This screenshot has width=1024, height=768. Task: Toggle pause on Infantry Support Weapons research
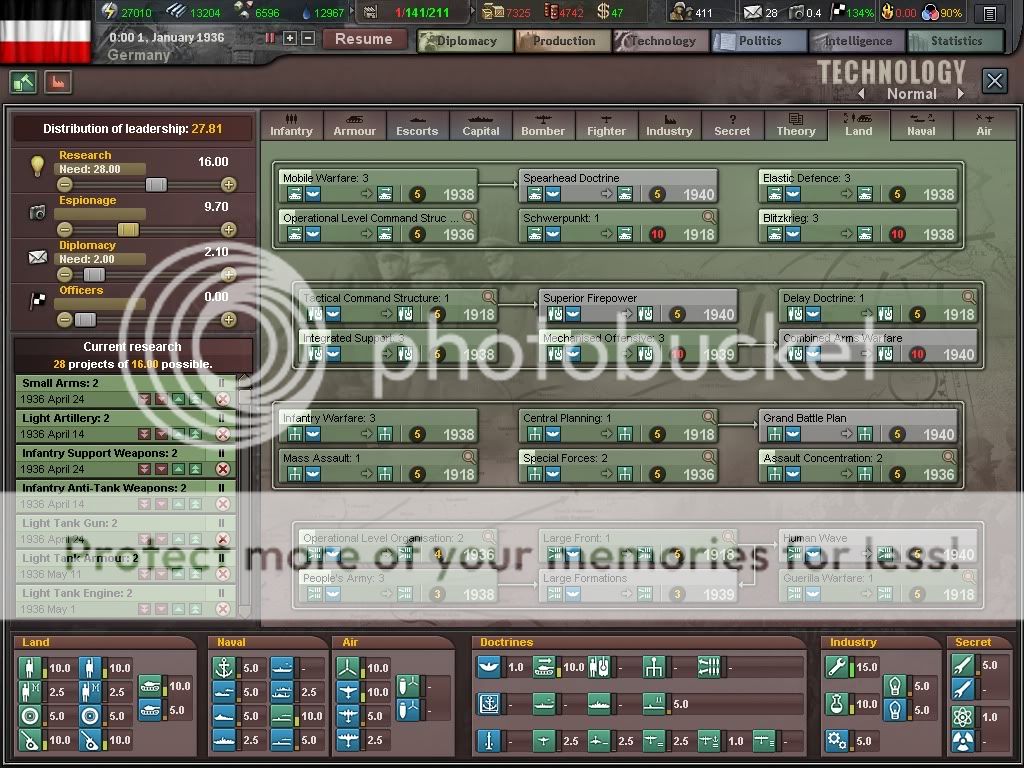pyautogui.click(x=221, y=453)
